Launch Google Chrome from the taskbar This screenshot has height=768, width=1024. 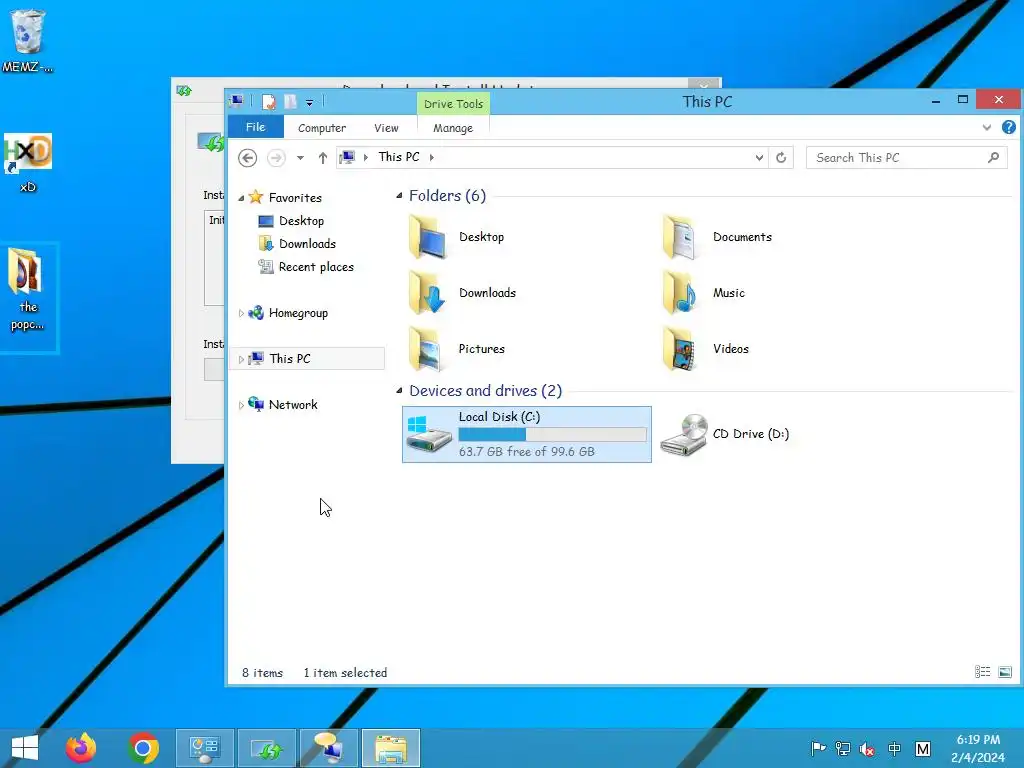(x=143, y=748)
